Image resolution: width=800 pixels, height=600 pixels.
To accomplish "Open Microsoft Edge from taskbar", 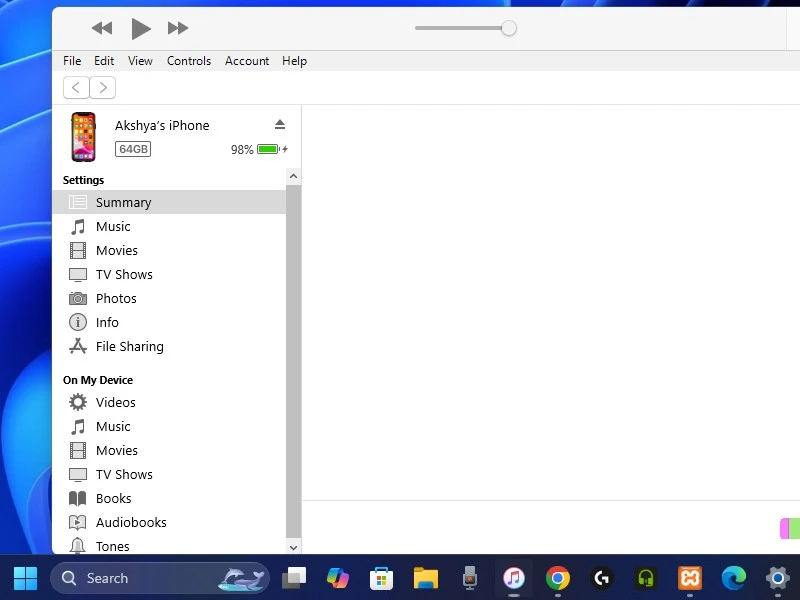I will click(x=734, y=578).
